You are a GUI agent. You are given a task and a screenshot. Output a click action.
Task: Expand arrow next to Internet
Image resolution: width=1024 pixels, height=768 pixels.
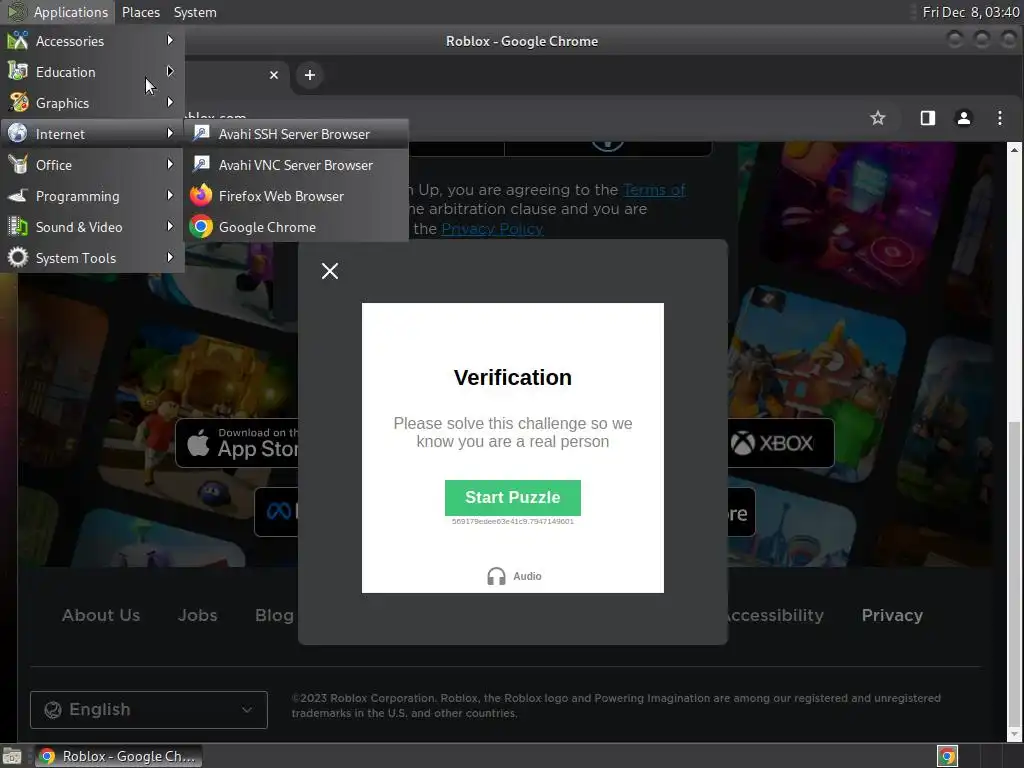[x=170, y=133]
